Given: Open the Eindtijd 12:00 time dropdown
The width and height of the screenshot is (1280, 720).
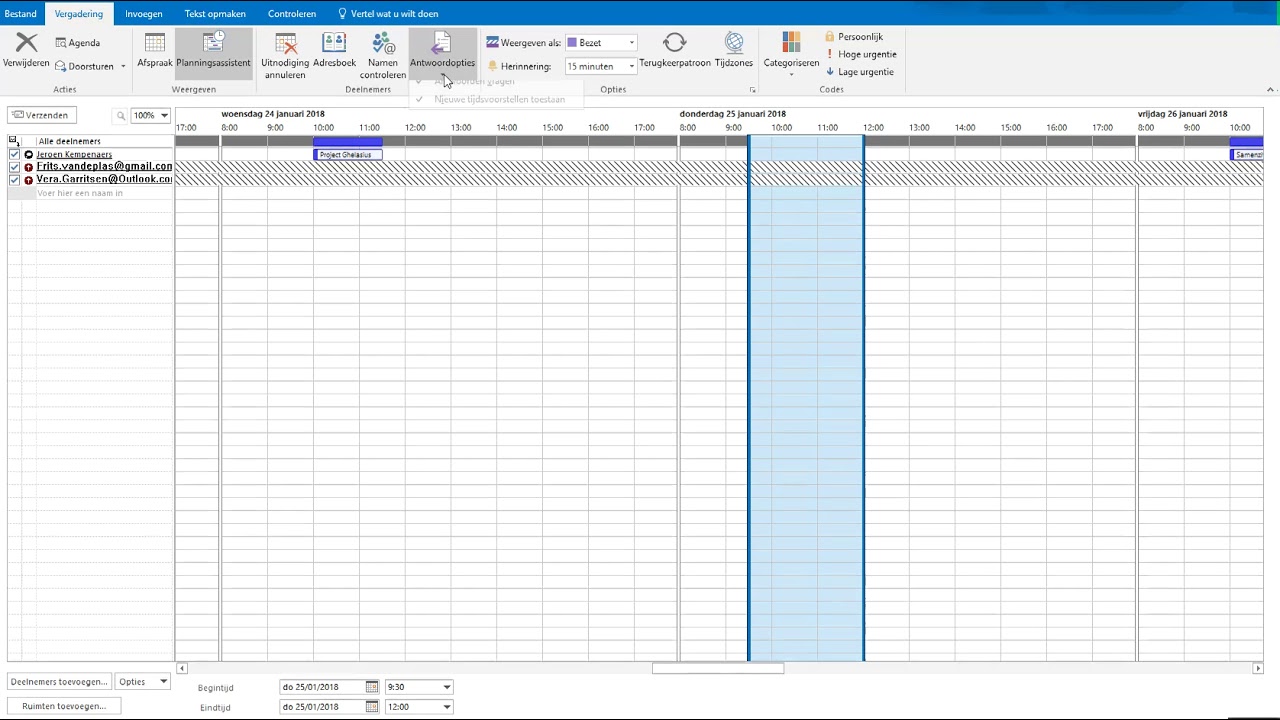Looking at the screenshot, I should 447,707.
